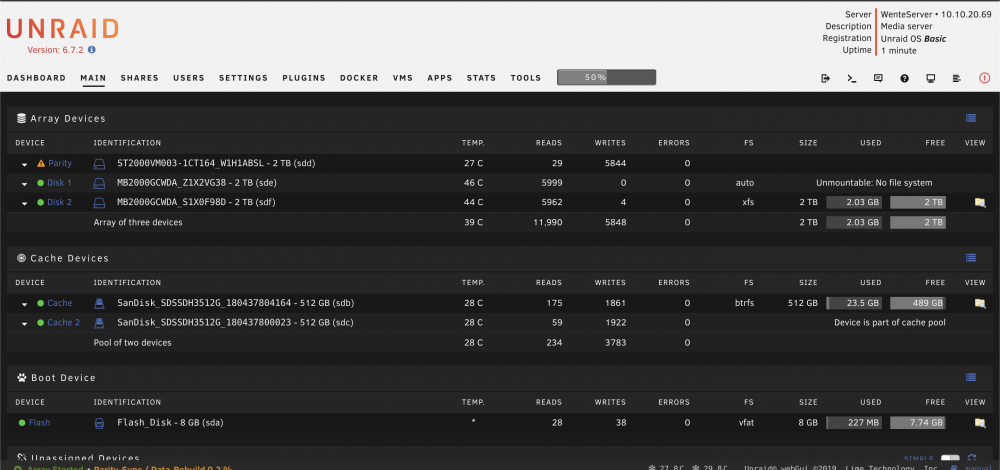The image size is (1000, 470).
Task: Click 'Device is part of cache pool' text
Action: pyautogui.click(x=890, y=323)
